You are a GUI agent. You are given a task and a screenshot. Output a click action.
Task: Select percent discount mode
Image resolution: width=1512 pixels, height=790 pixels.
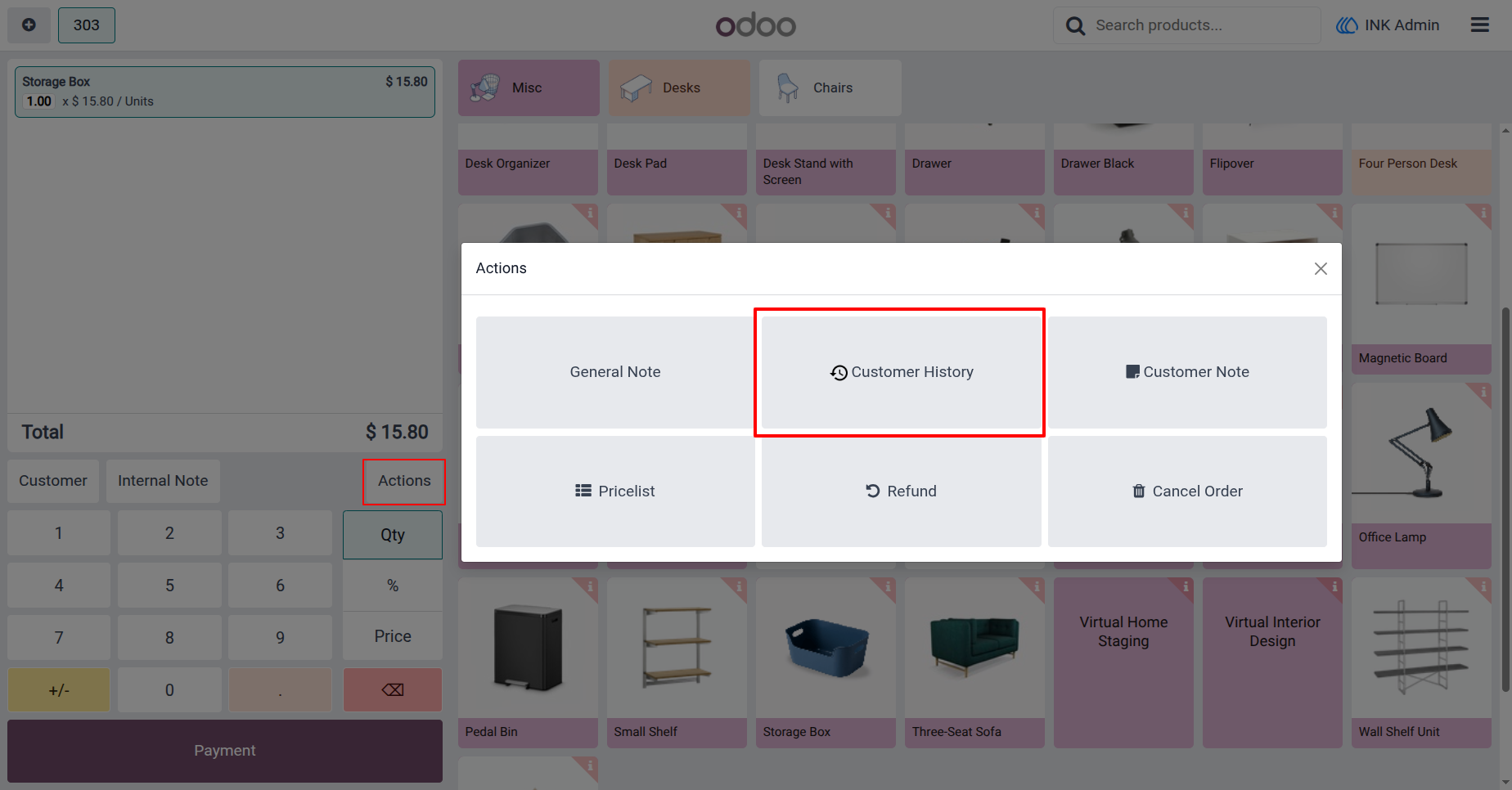(393, 586)
